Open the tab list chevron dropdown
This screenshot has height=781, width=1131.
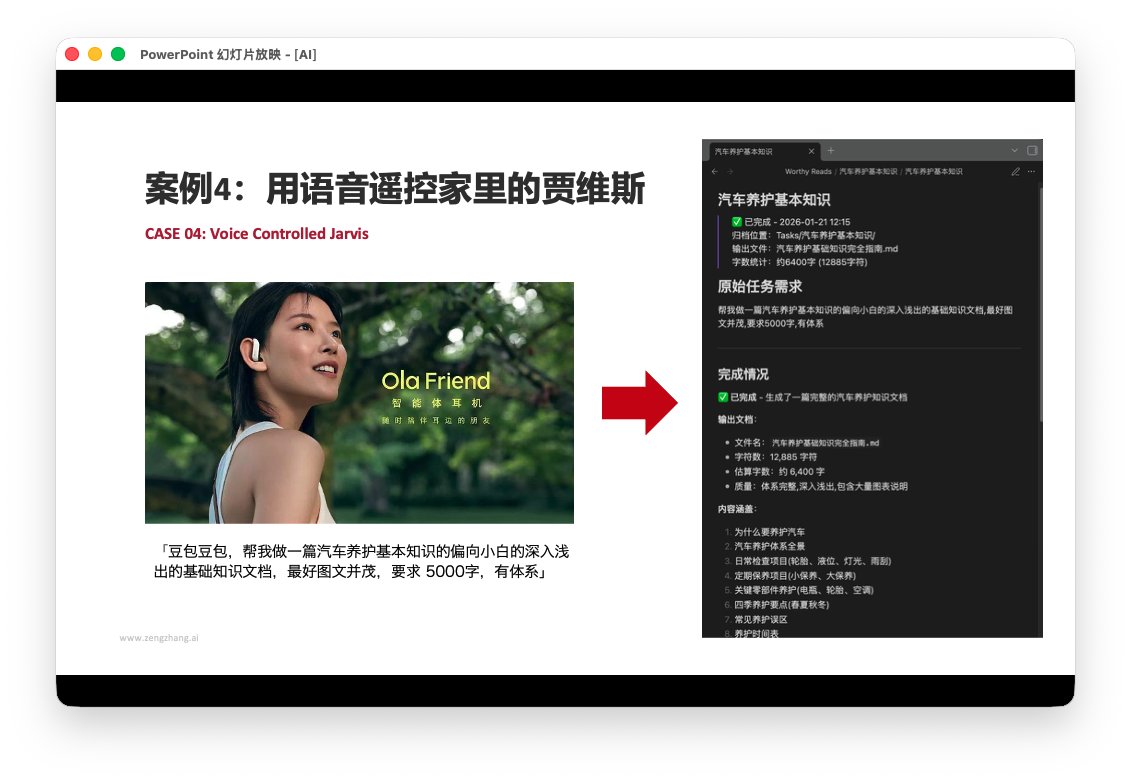pos(1014,150)
